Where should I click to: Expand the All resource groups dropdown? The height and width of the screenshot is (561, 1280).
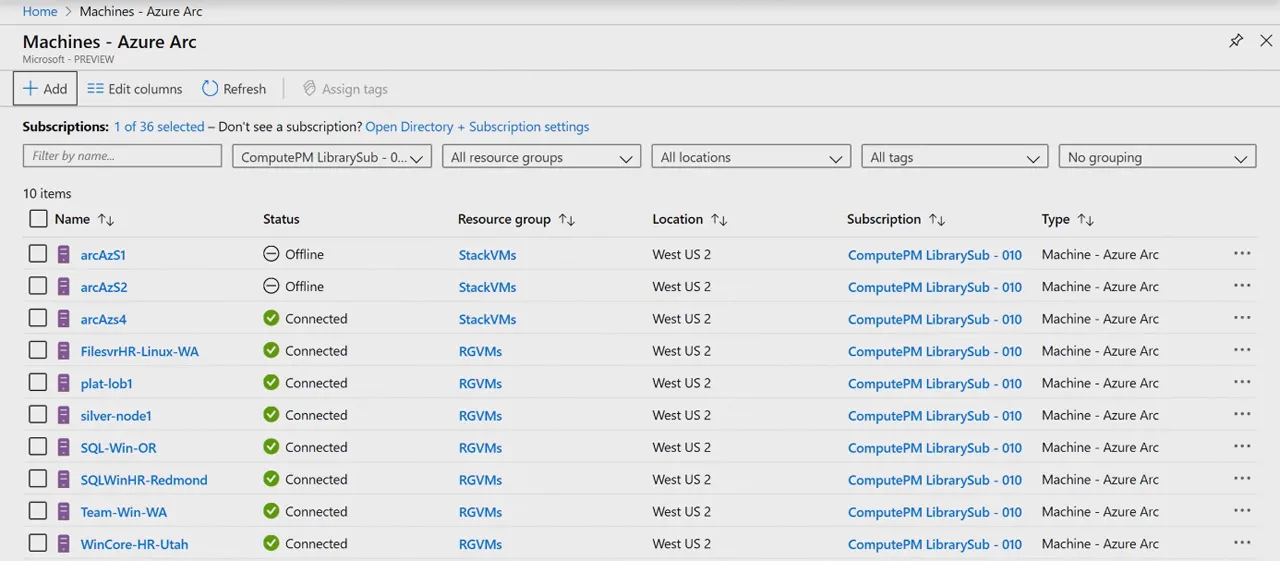(x=541, y=157)
